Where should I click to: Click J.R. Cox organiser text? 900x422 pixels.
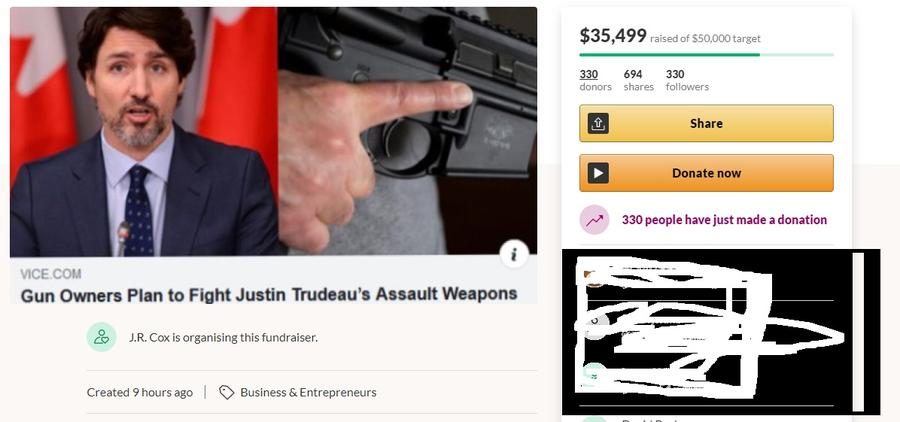coord(223,338)
